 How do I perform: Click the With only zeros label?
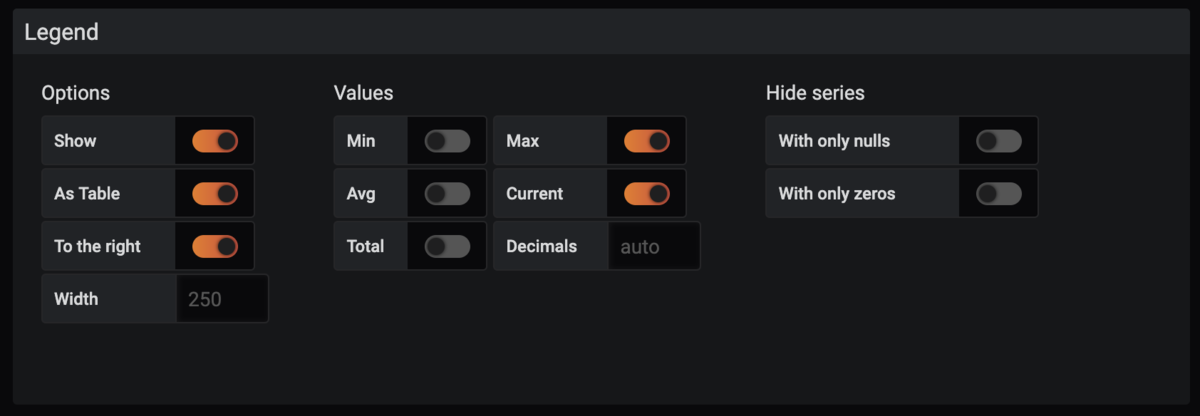(836, 194)
